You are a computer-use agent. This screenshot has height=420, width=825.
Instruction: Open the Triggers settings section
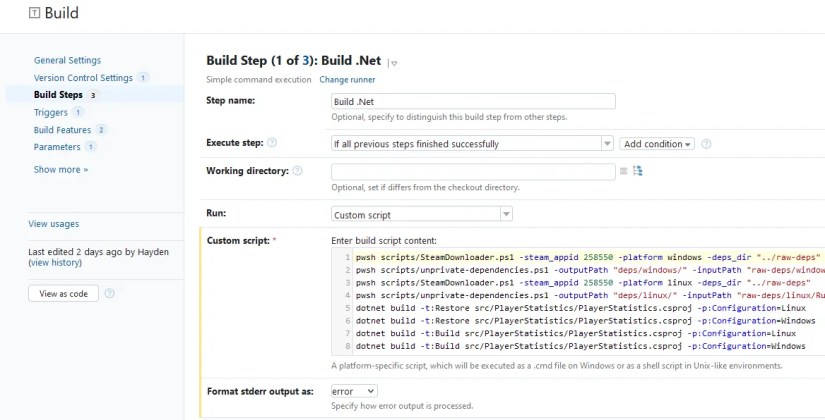51,113
